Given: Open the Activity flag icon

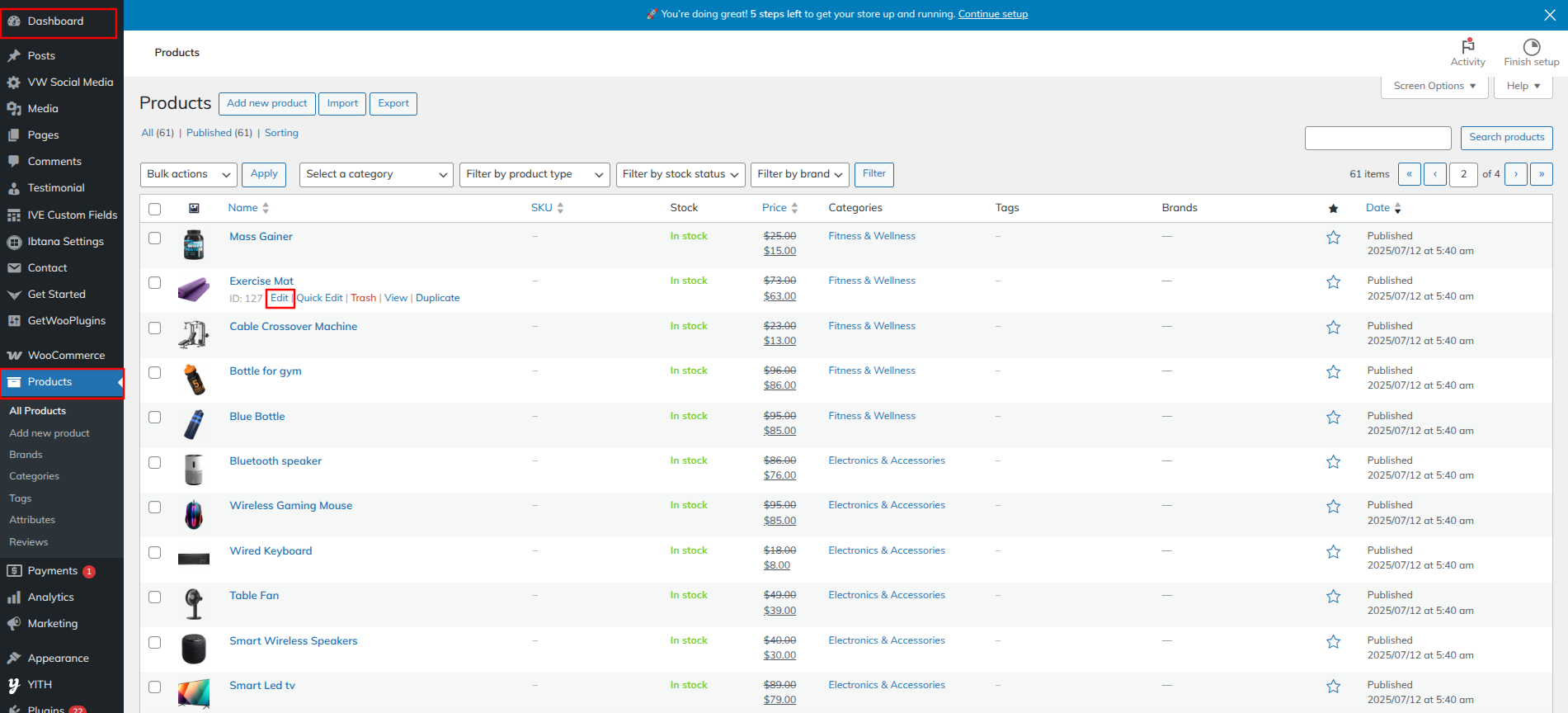Looking at the screenshot, I should pos(1467,46).
